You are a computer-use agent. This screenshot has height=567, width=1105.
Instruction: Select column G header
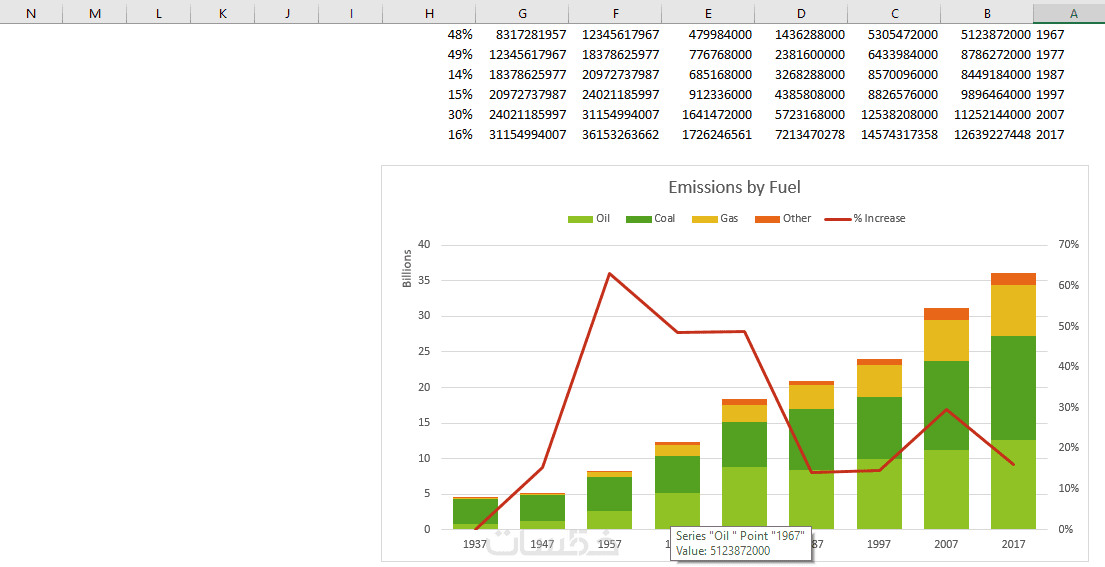point(522,13)
